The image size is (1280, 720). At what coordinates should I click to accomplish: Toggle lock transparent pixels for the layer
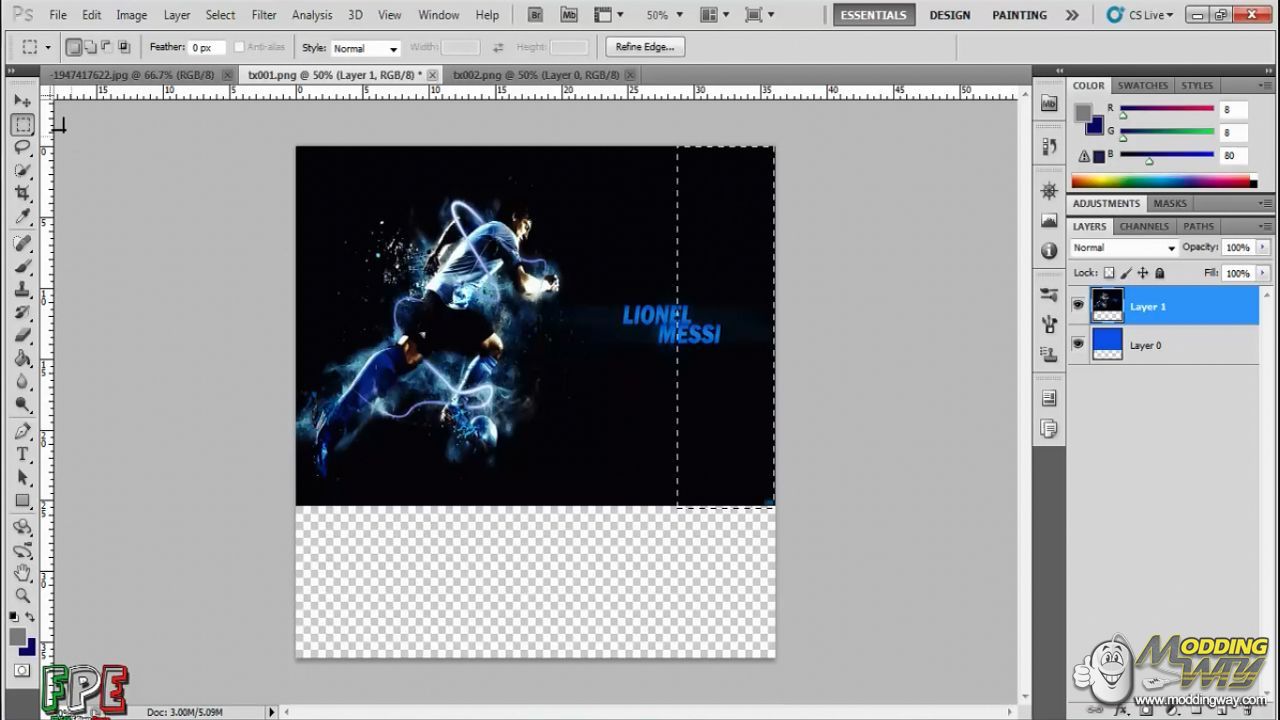click(1109, 273)
